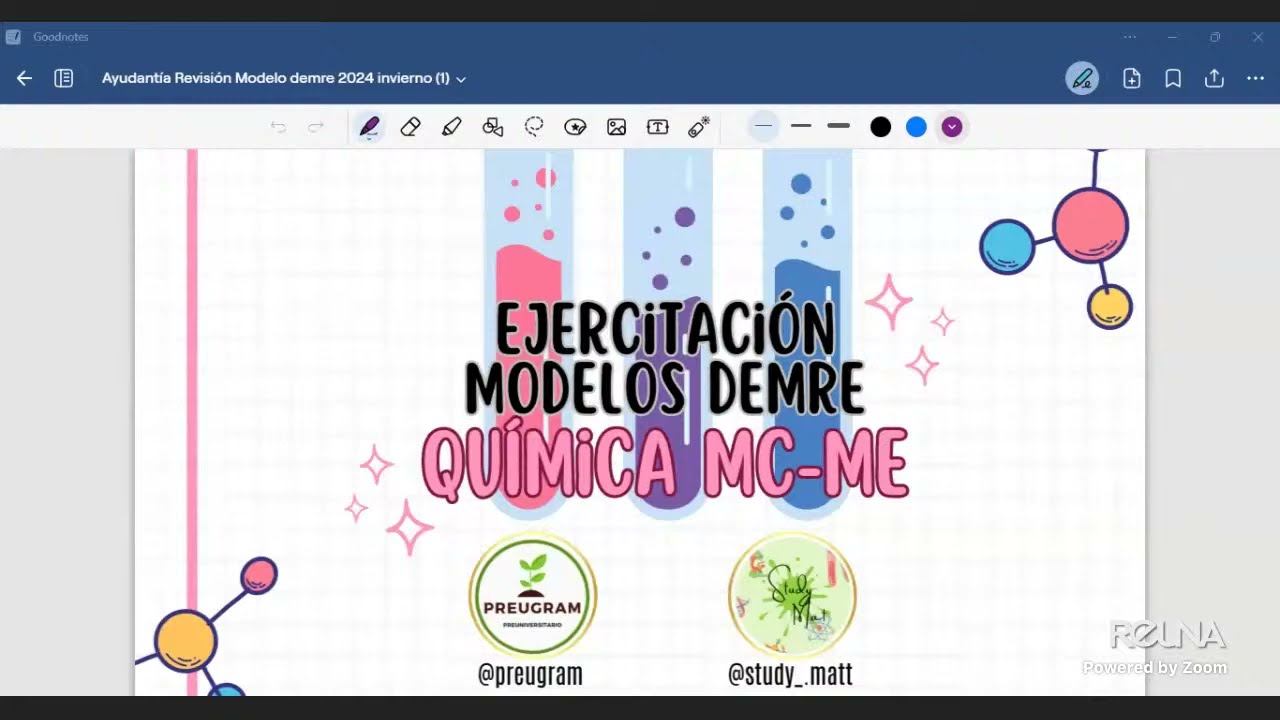Select the Text box tool
The height and width of the screenshot is (720, 1280).
click(x=657, y=127)
